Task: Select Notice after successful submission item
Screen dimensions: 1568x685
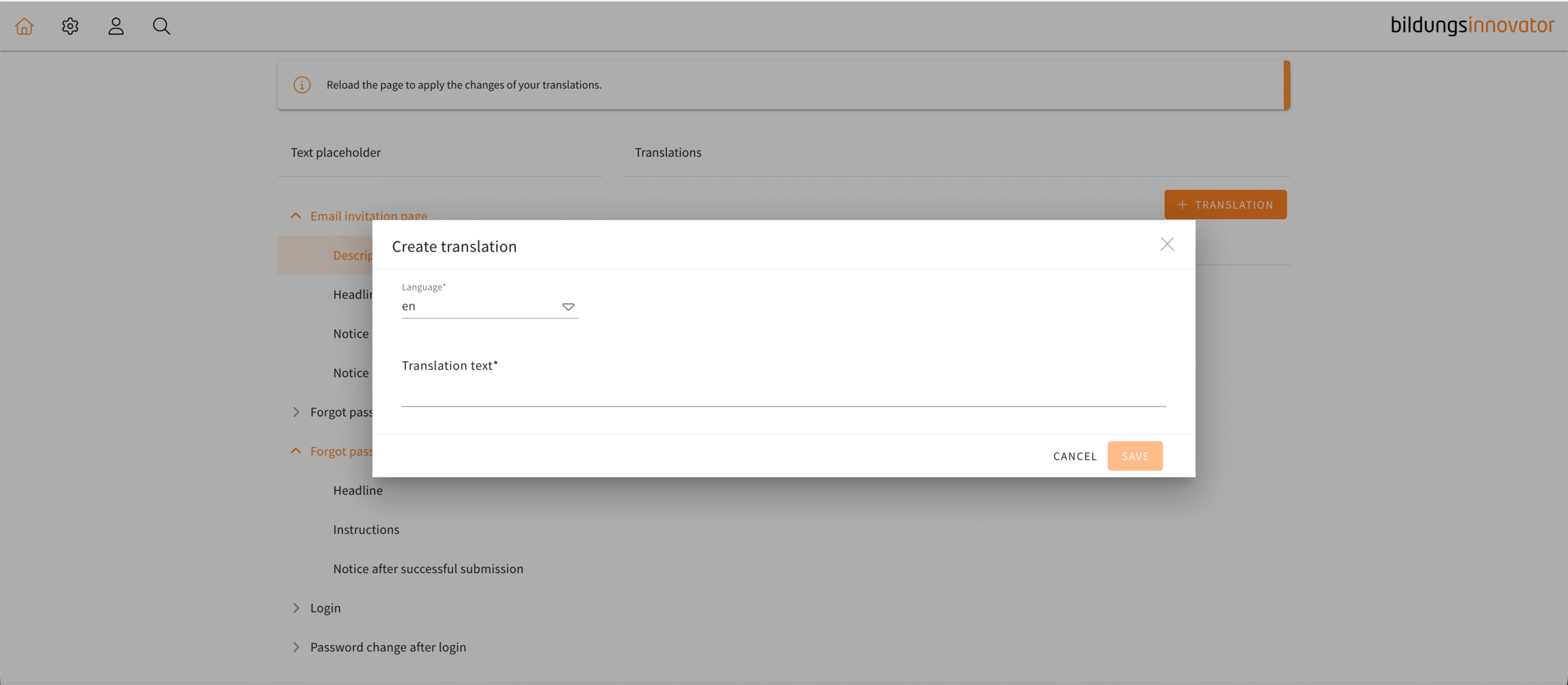Action: (x=428, y=569)
